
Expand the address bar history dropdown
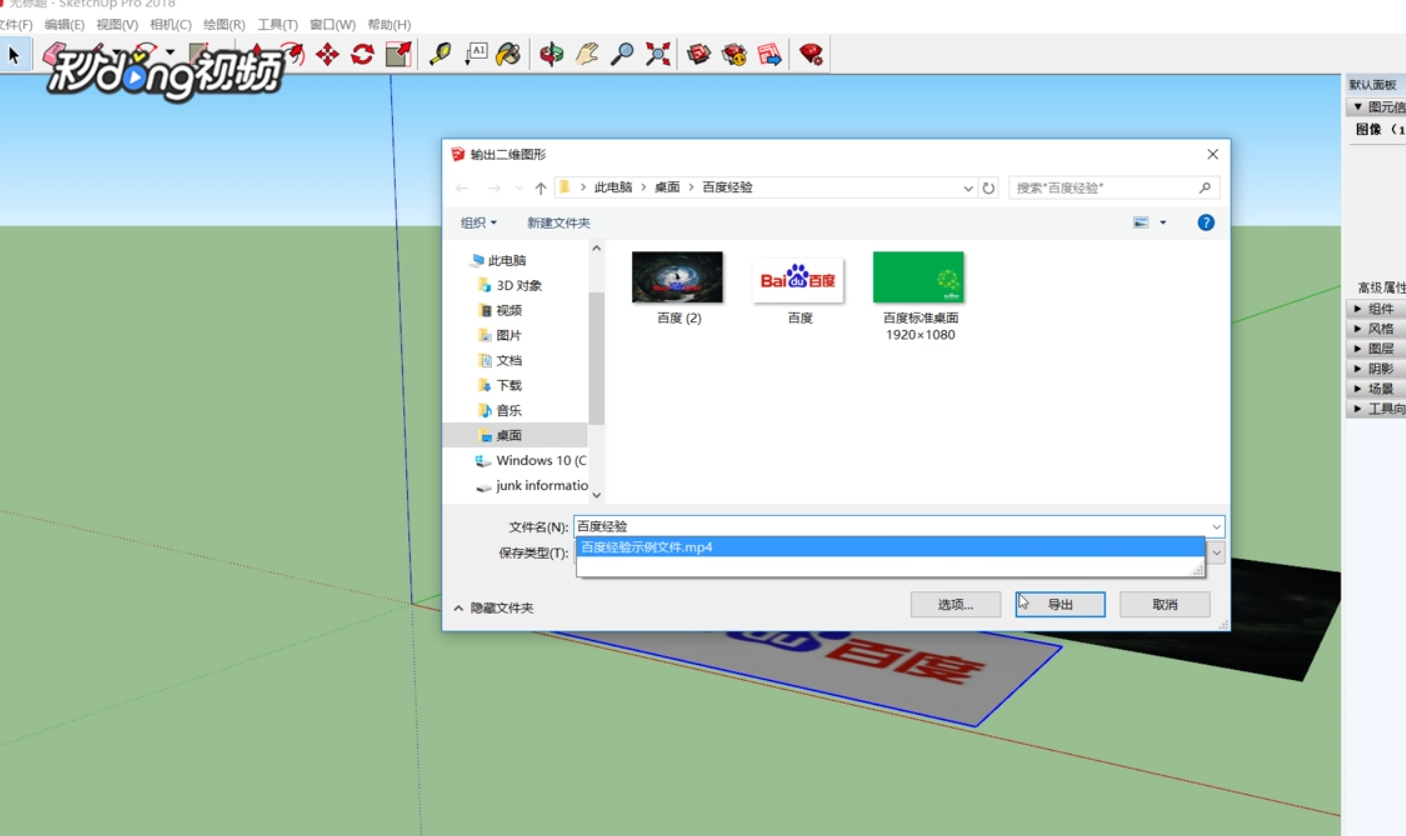coord(968,188)
